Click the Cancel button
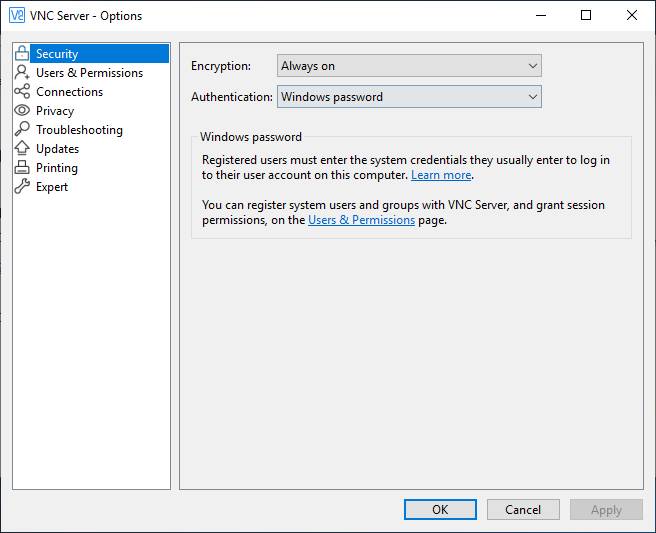 (523, 510)
